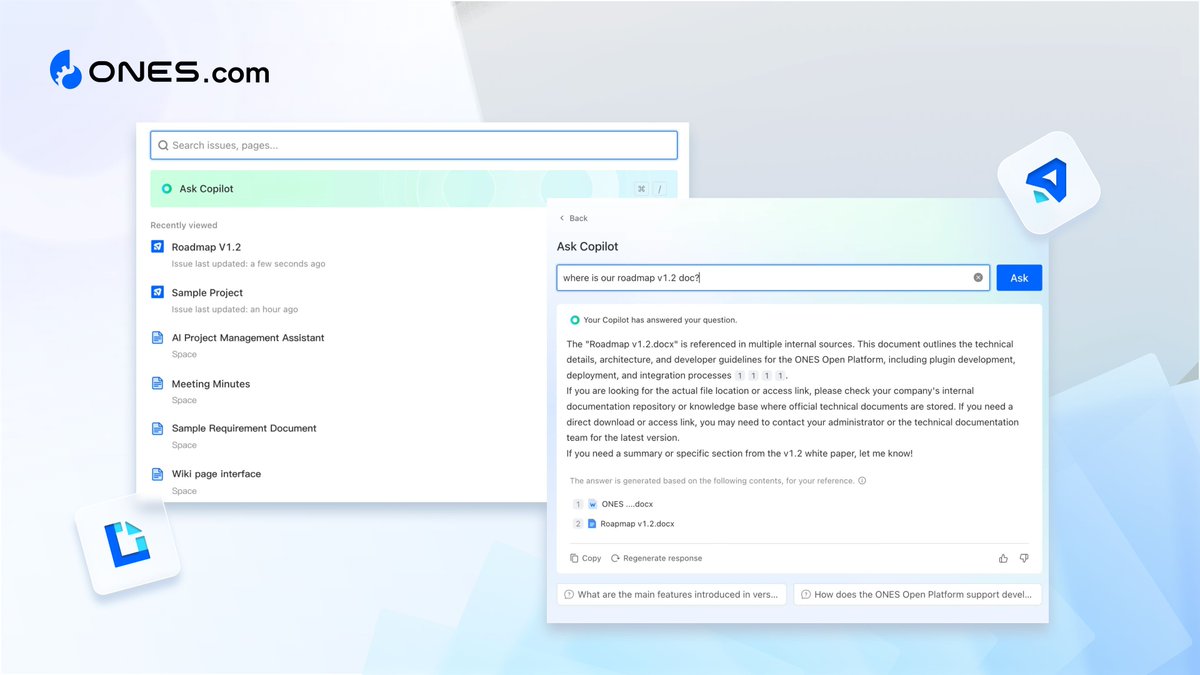Open the Meeting Minutes page
The width and height of the screenshot is (1200, 675).
click(211, 384)
